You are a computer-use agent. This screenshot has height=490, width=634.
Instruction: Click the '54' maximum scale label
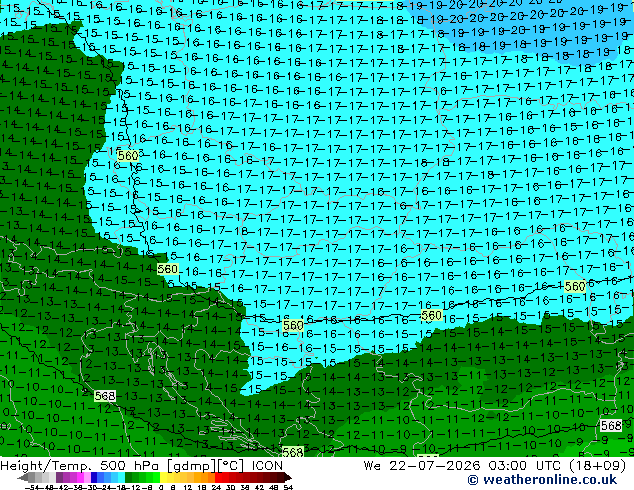pyautogui.click(x=287, y=487)
